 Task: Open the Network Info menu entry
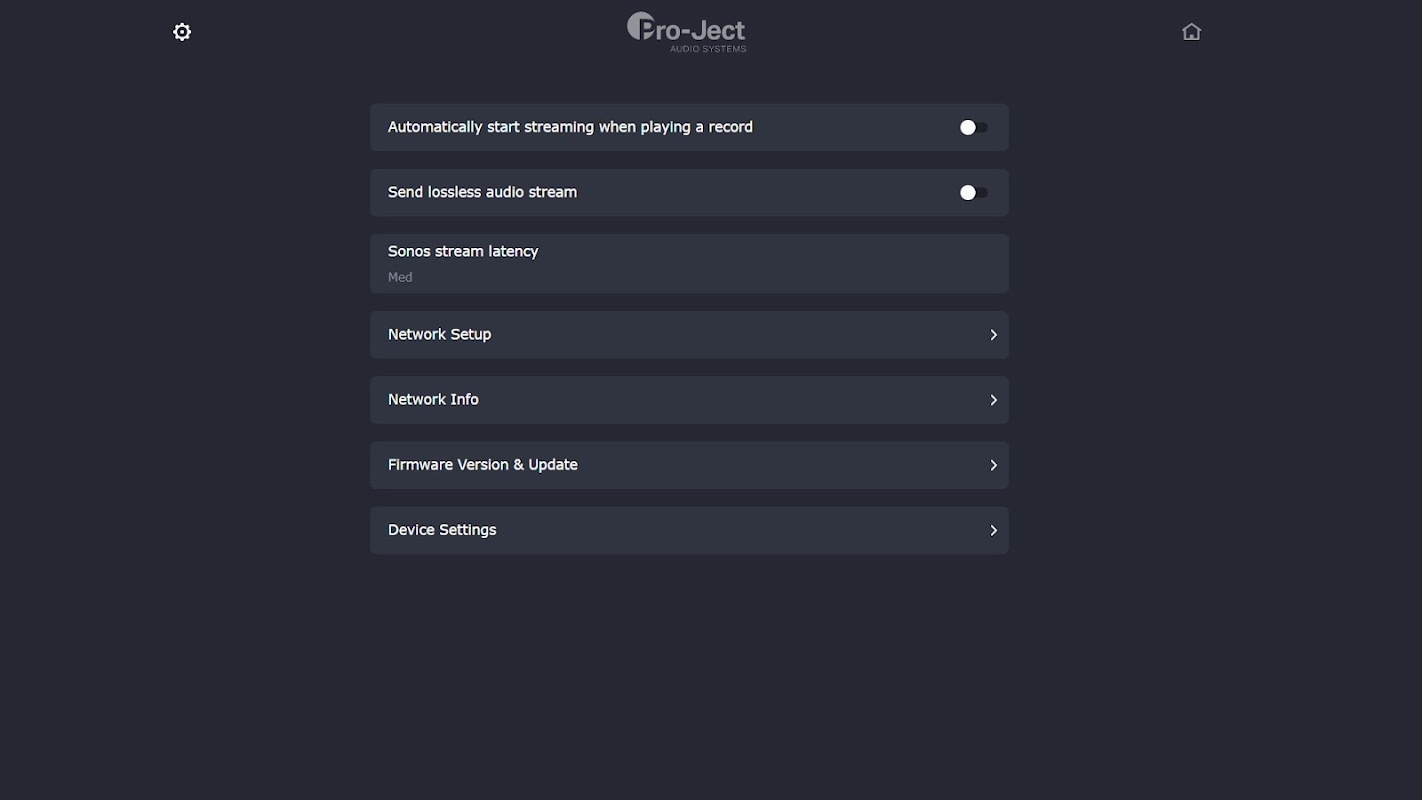[433, 399]
